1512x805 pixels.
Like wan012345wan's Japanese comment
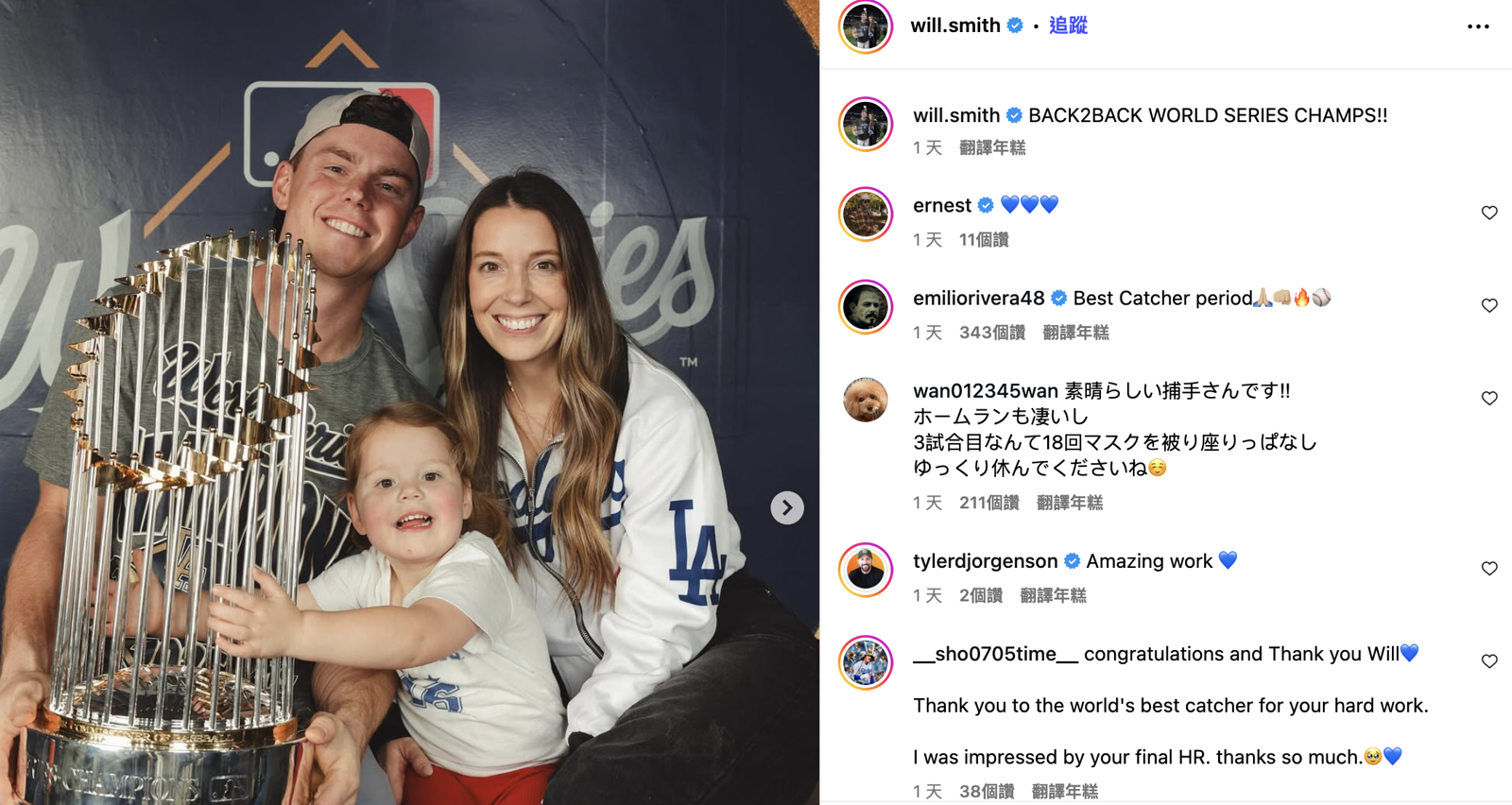tap(1489, 398)
